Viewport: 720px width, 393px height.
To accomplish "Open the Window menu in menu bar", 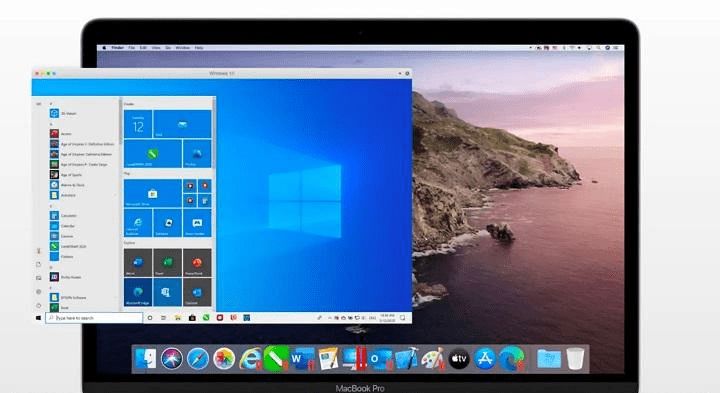I will coord(182,48).
